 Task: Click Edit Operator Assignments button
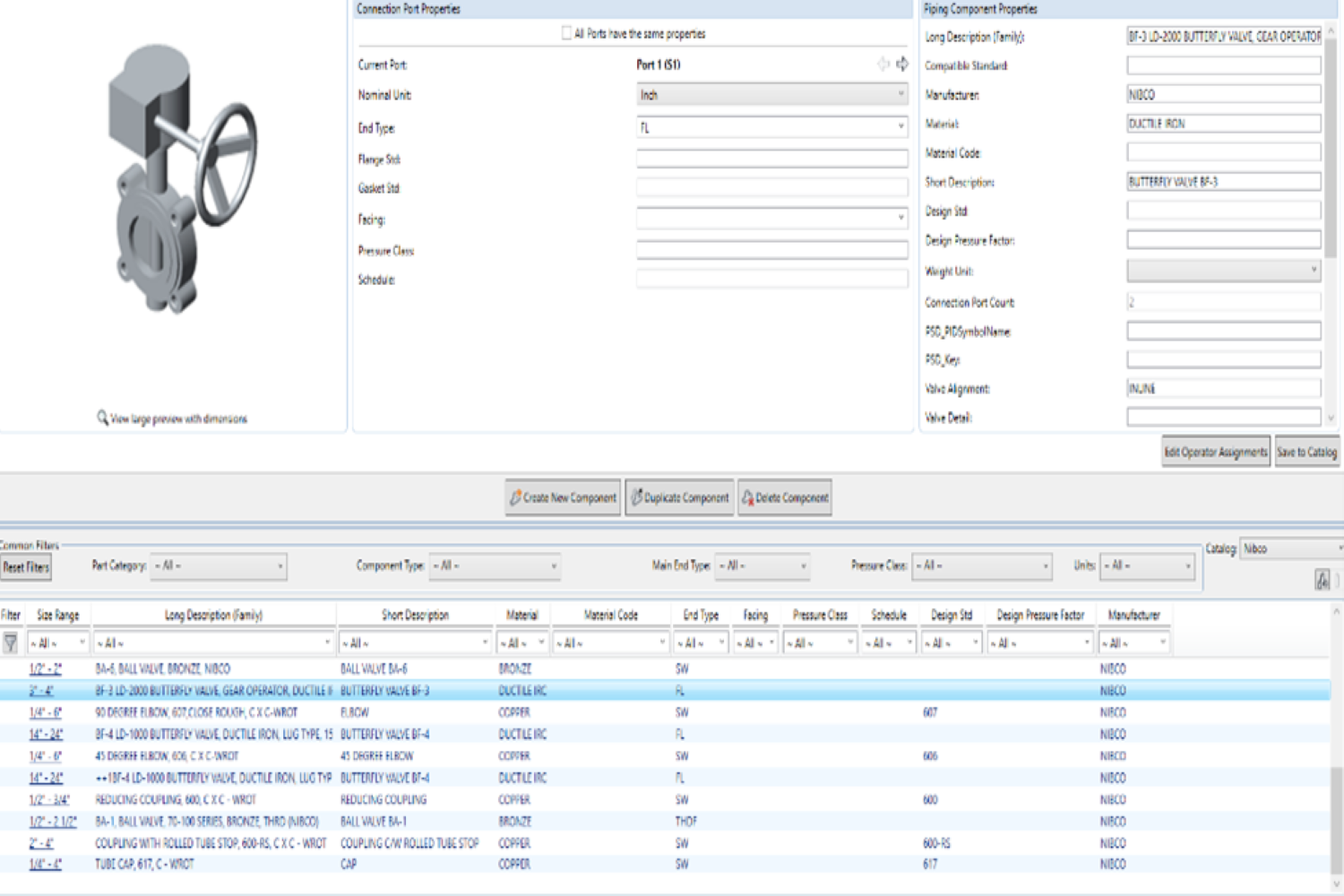coord(1216,452)
